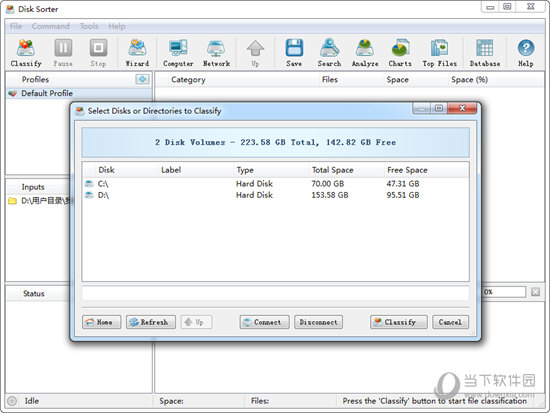The width and height of the screenshot is (550, 413).
Task: Click the 47.31 GB free space value
Action: (x=403, y=184)
